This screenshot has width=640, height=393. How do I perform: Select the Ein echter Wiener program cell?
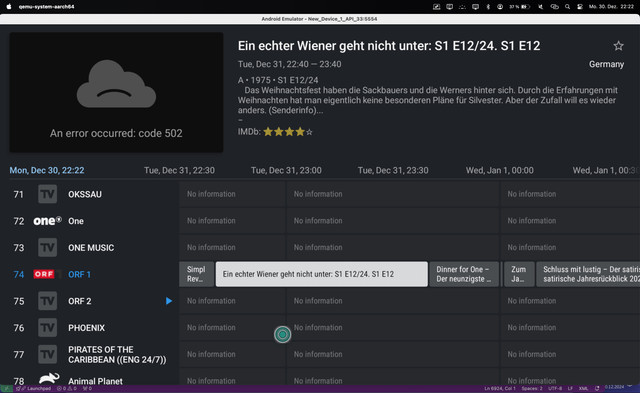(322, 274)
